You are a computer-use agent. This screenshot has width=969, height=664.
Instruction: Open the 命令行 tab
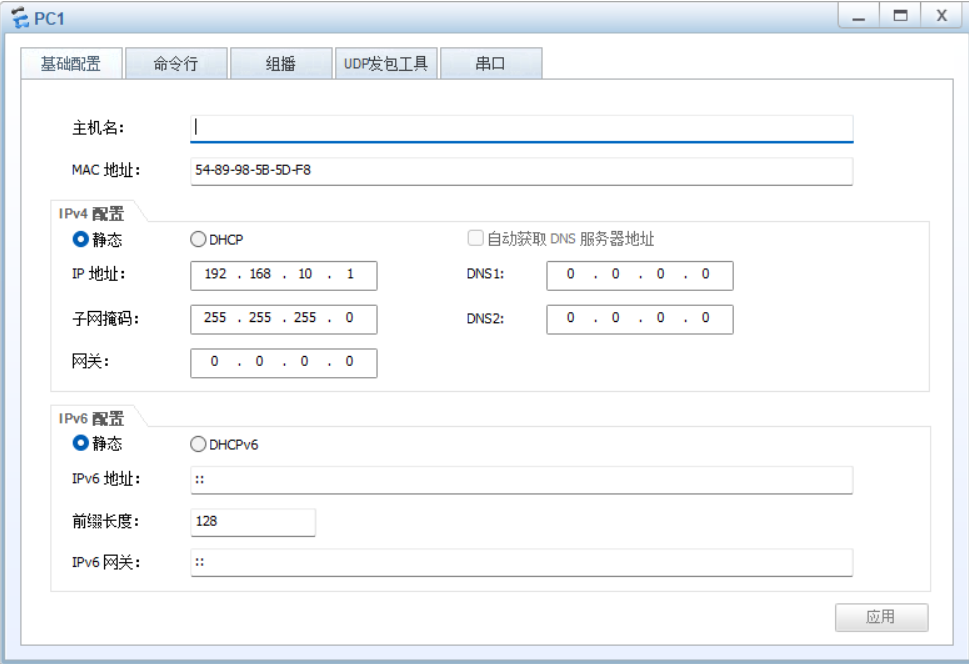(176, 64)
